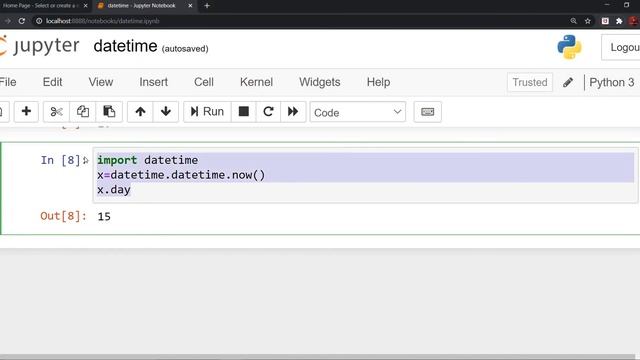640x360 pixels.
Task: Open the Widgets menu
Action: [320, 82]
